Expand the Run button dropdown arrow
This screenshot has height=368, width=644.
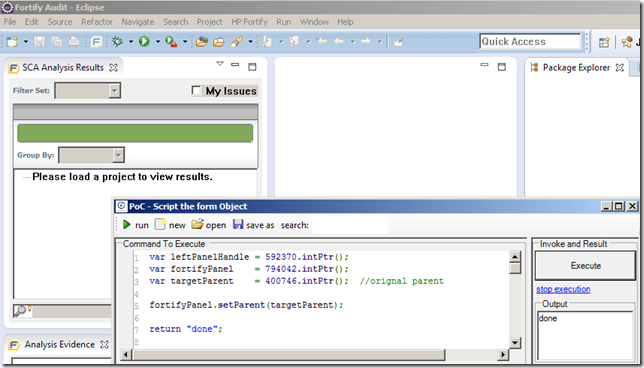[x=158, y=41]
